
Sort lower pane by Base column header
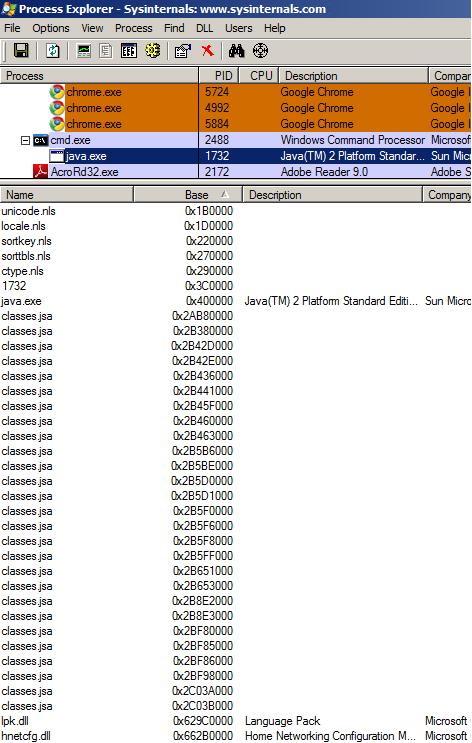point(188,195)
